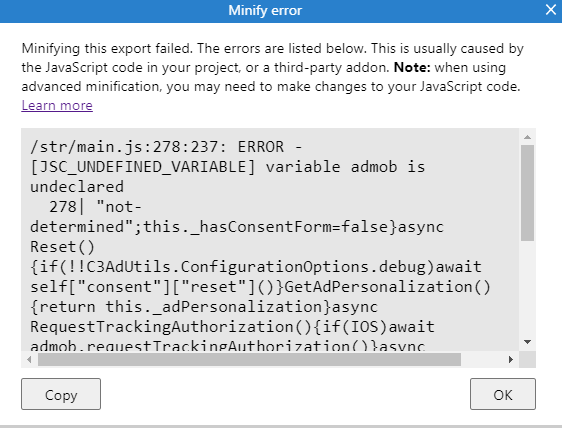Confirm with the OK button
Image resolution: width=562 pixels, height=428 pixels.
click(x=503, y=394)
